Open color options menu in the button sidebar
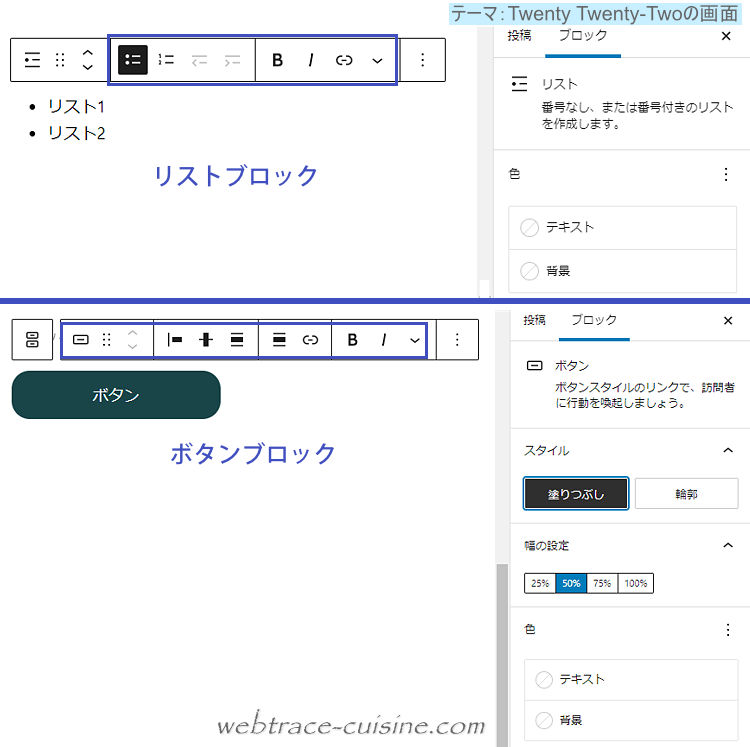Viewport: 750px width, 747px height. point(728,630)
